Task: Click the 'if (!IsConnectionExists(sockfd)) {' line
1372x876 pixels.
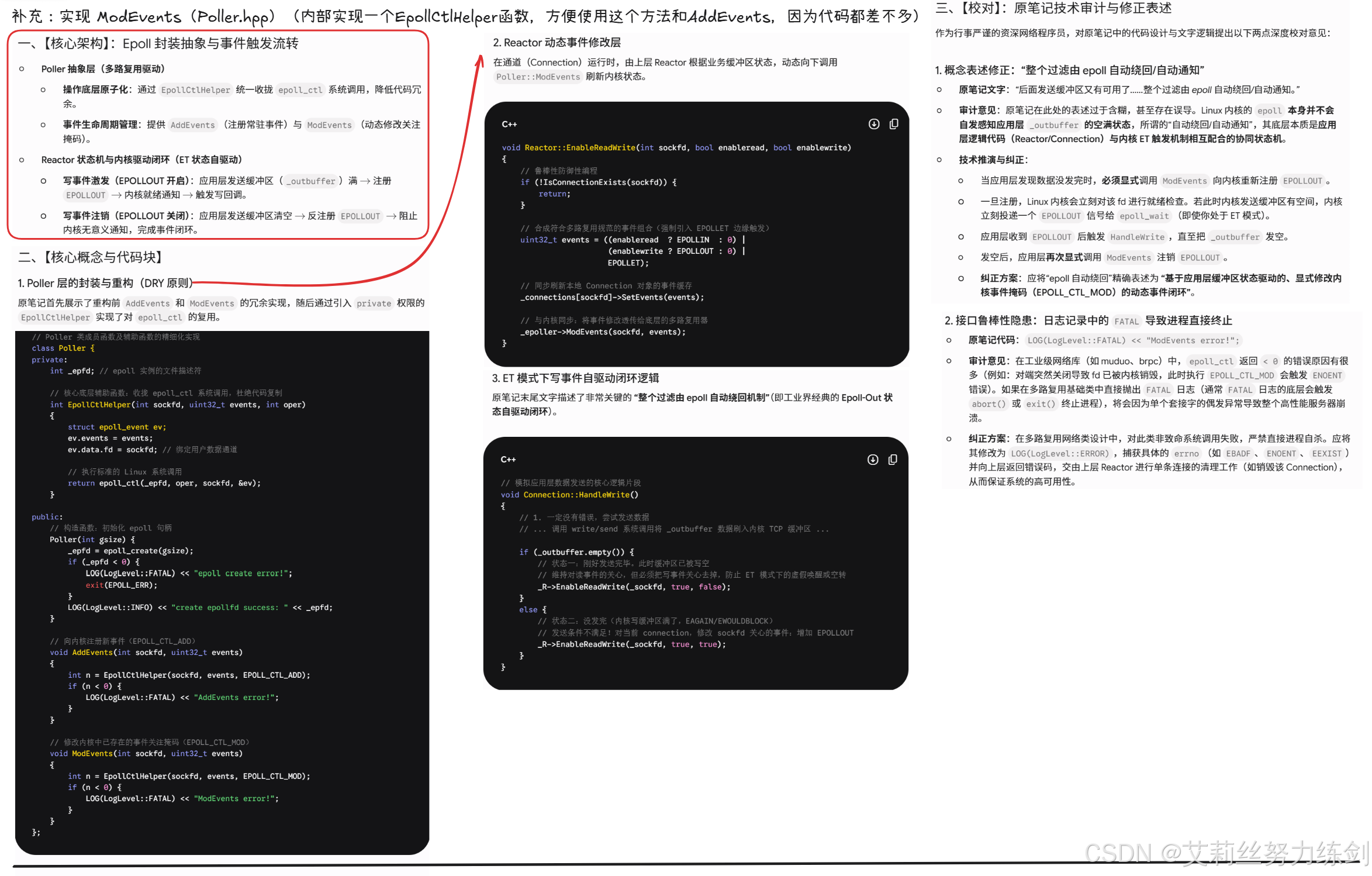Action: tap(599, 182)
